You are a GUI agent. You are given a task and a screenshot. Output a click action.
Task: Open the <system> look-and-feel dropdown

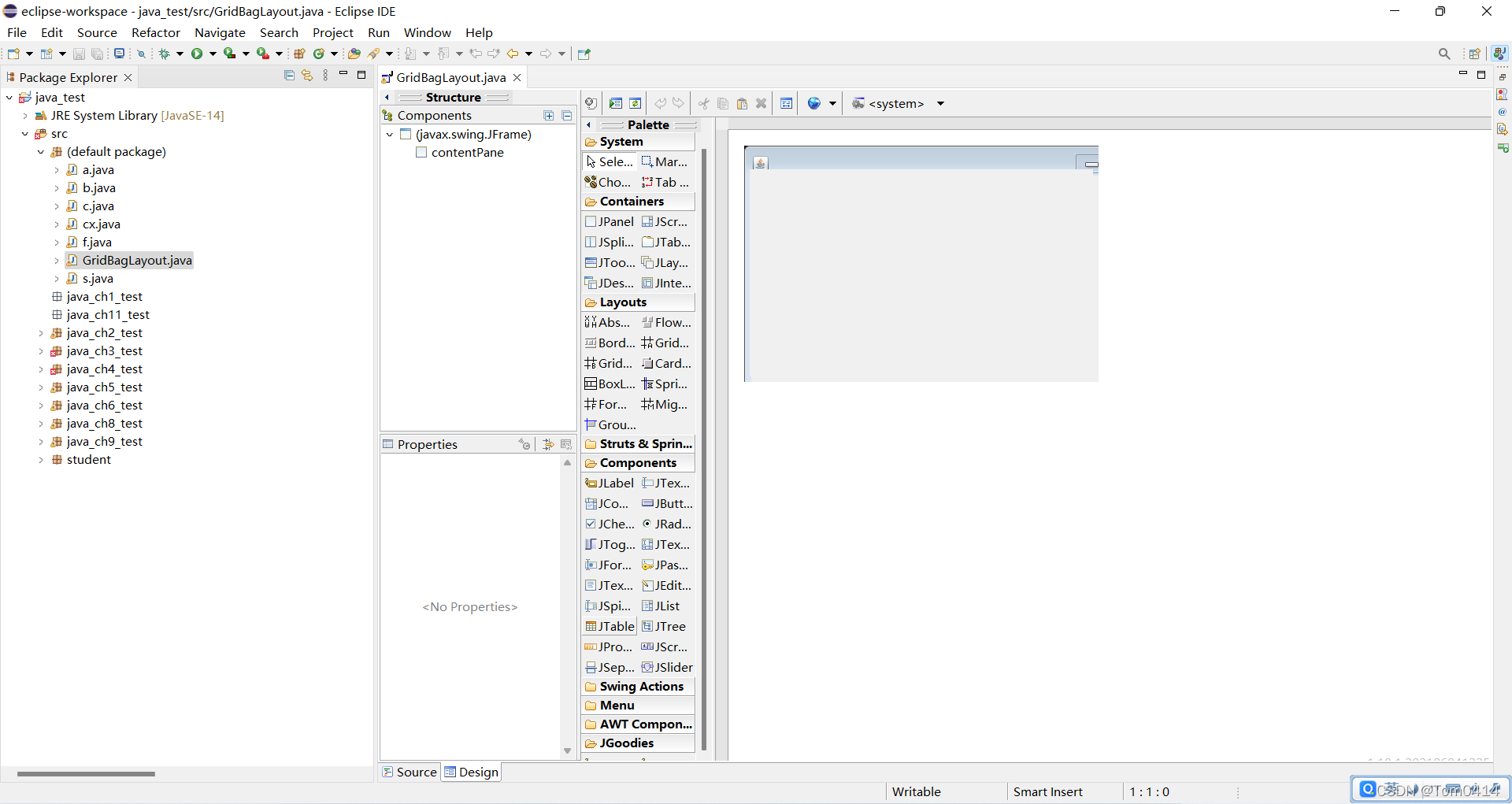click(940, 103)
